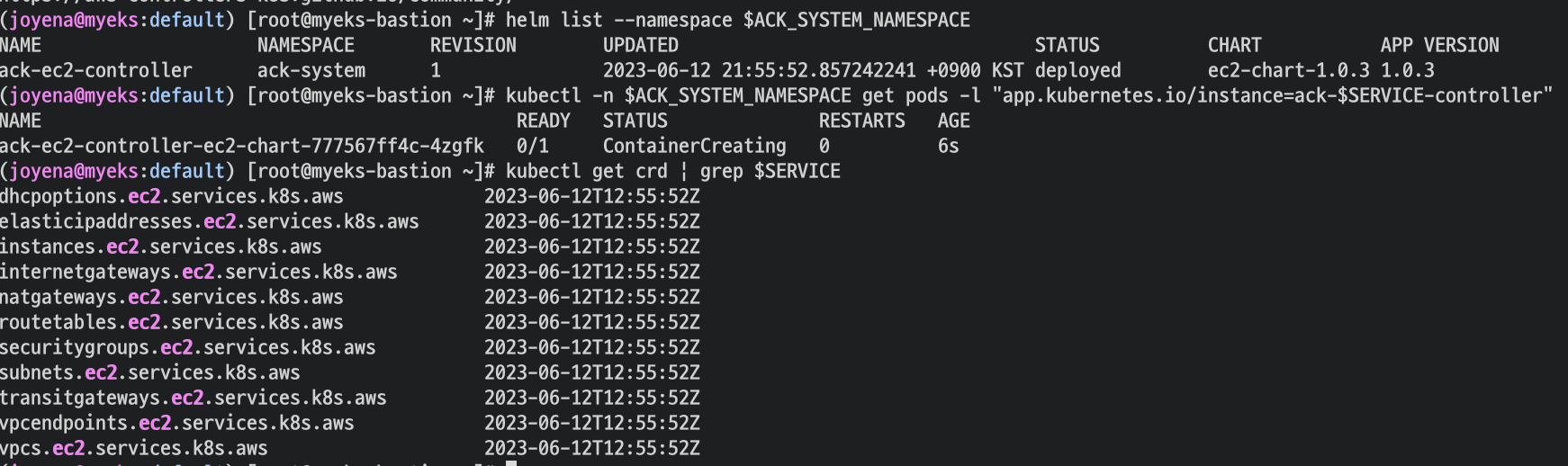
Task: Click pod name ack-ec2-controller-ec2-chart-777567ff4c-4zgfk
Action: 241,146
